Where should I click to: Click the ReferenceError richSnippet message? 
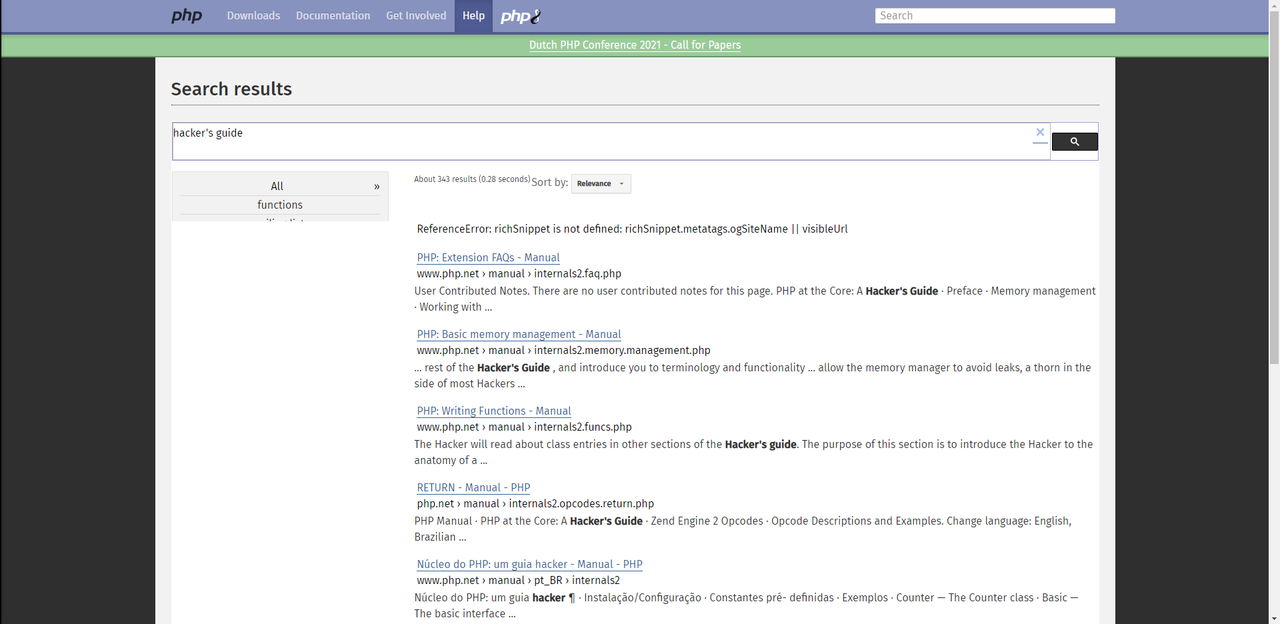(632, 229)
